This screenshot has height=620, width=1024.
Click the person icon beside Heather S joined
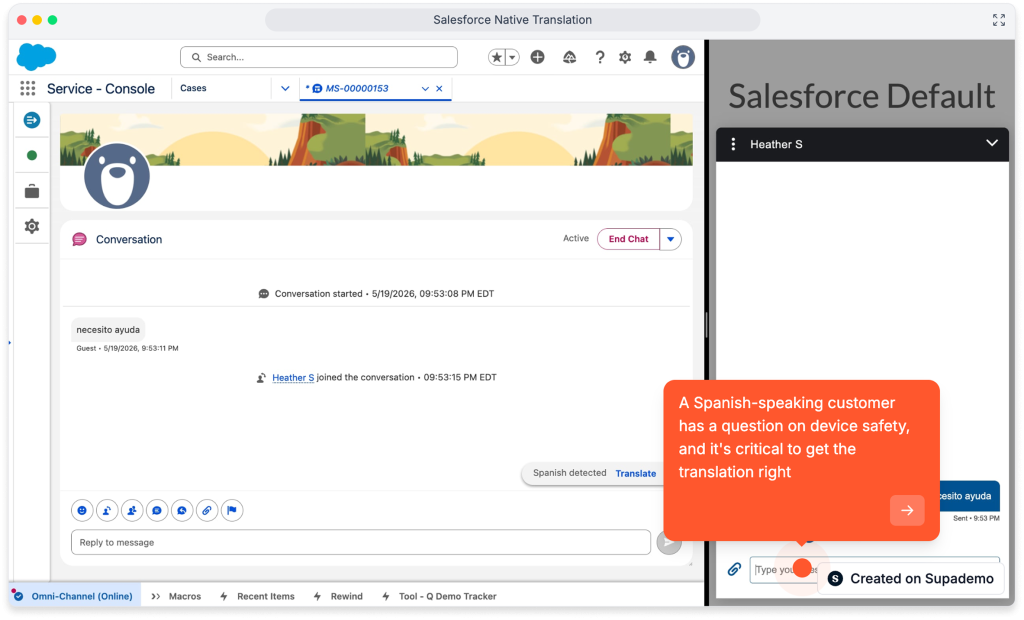click(261, 378)
